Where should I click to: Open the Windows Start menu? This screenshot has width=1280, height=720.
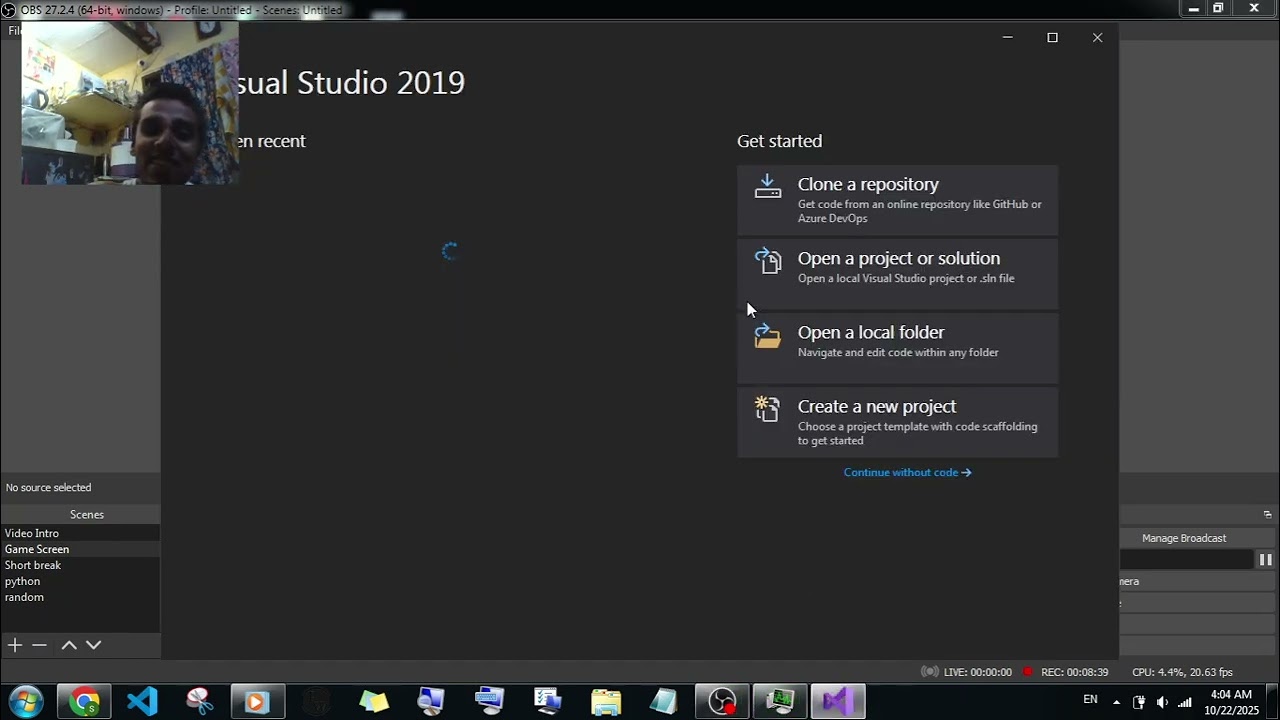[25, 701]
